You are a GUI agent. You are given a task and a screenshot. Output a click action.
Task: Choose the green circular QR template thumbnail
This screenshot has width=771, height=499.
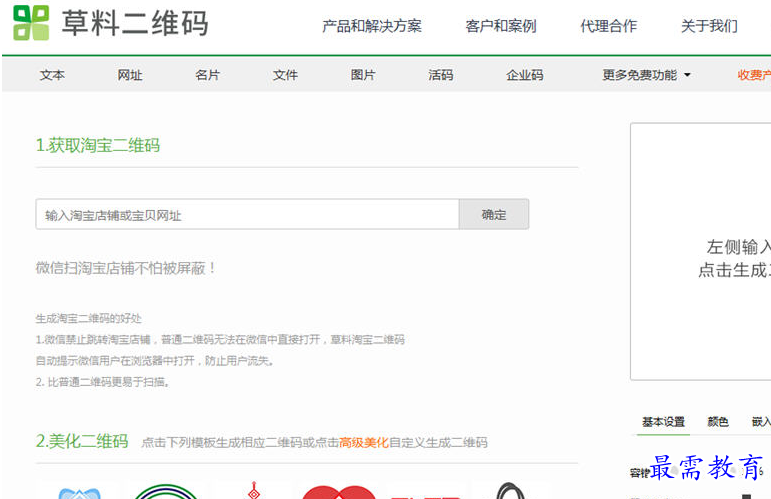166,491
